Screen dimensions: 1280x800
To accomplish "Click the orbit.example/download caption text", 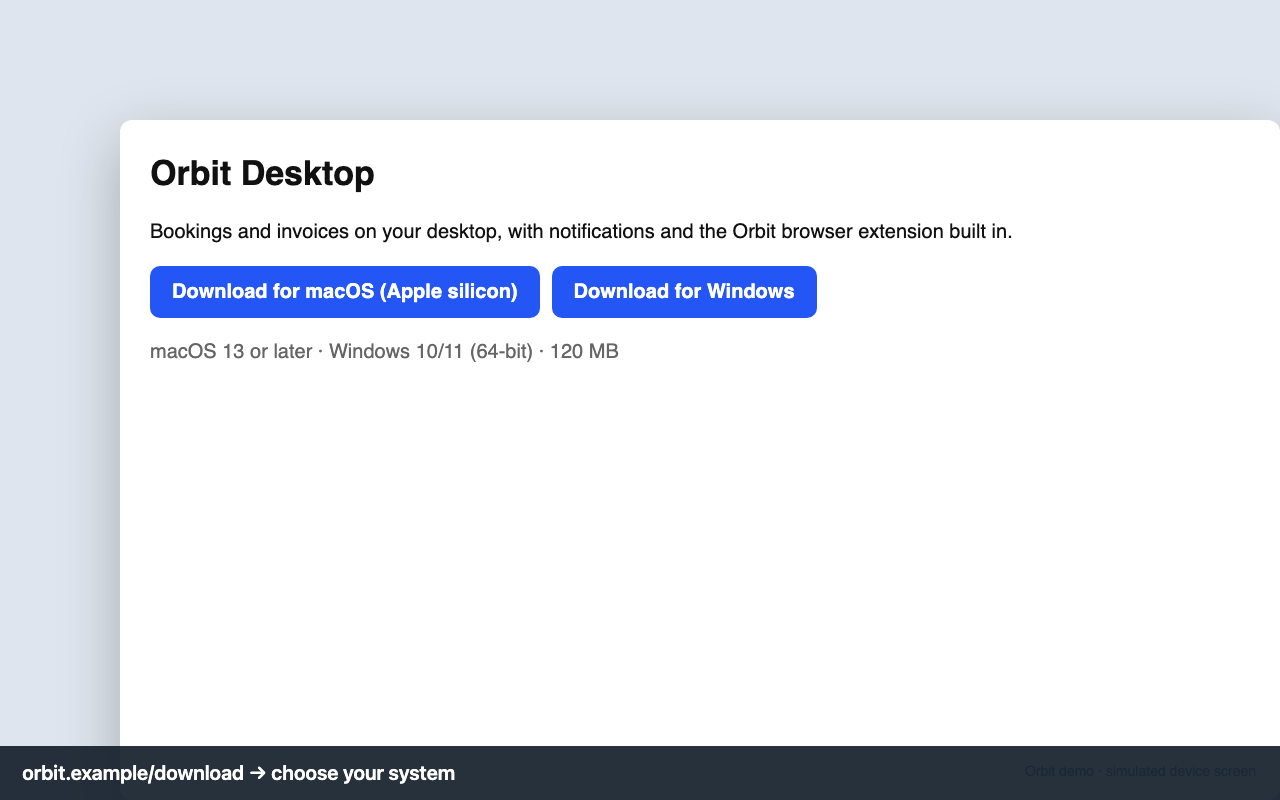I will coord(238,773).
